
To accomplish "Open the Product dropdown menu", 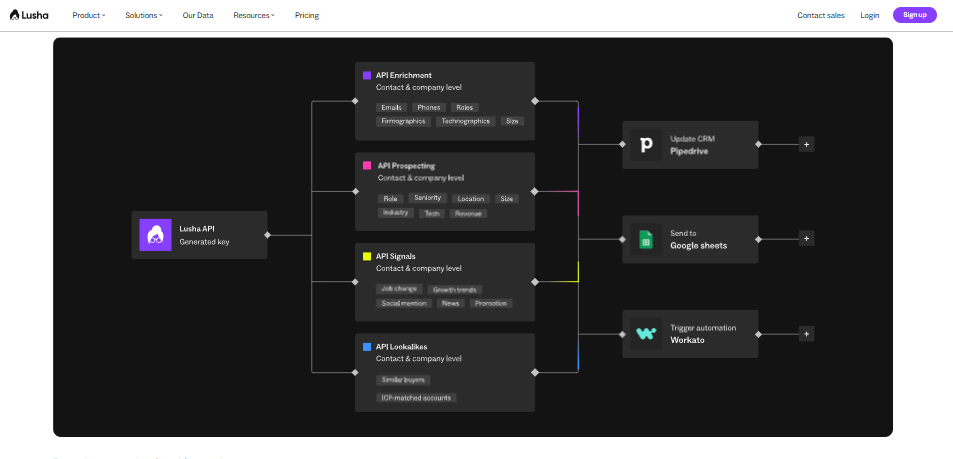I will tap(89, 15).
